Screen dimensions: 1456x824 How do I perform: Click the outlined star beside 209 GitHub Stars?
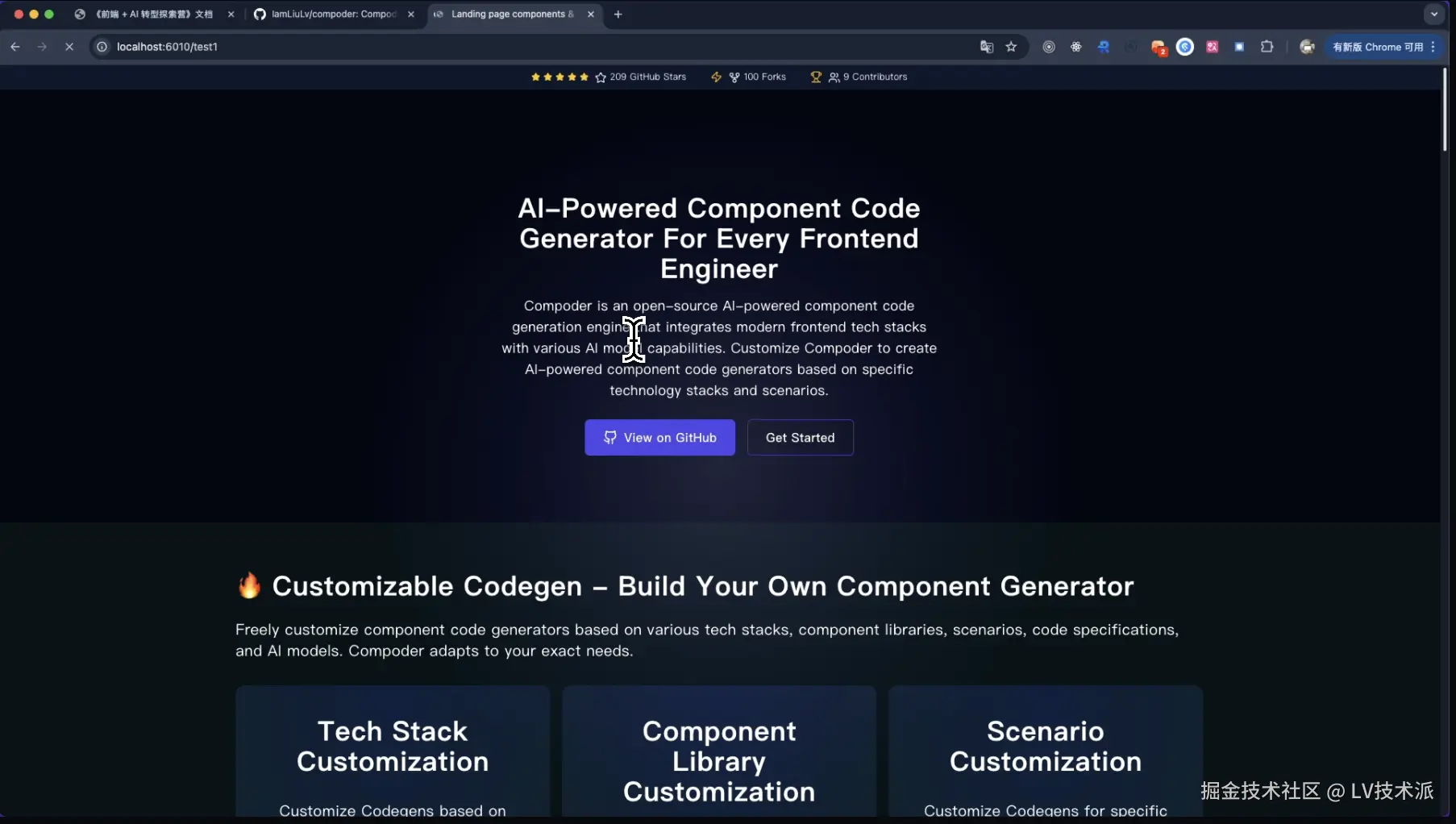pyautogui.click(x=601, y=77)
